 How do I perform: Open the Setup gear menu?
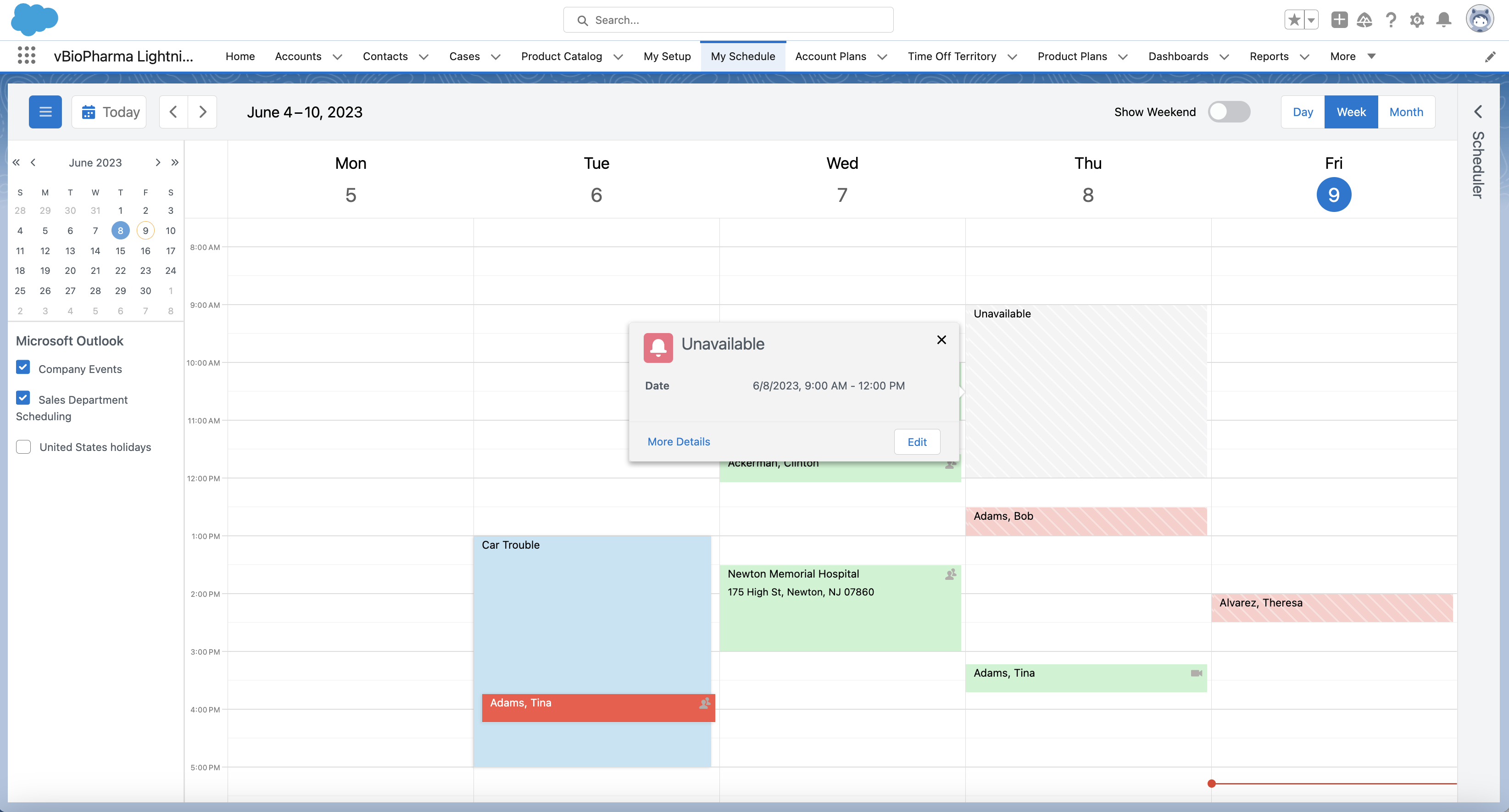[1417, 19]
